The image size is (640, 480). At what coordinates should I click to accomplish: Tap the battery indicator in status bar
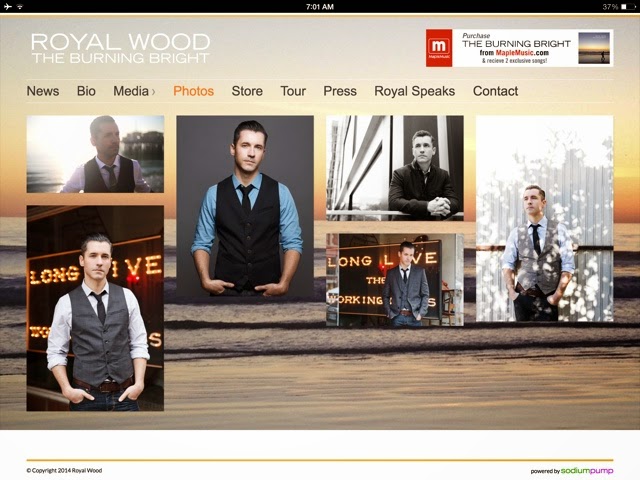(x=624, y=6)
